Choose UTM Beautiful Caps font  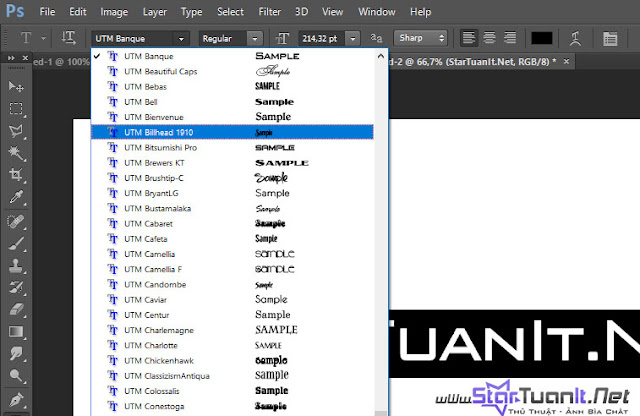point(232,71)
